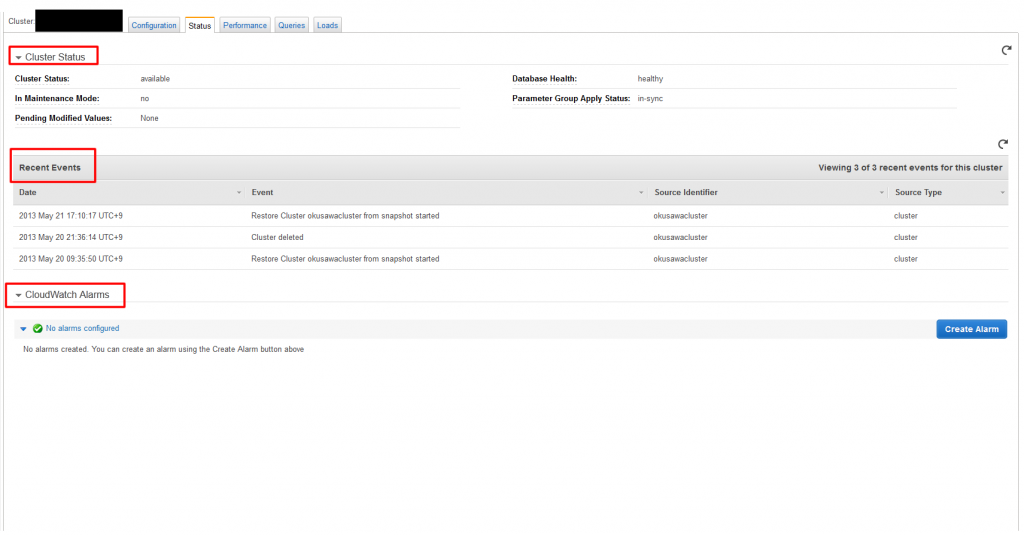This screenshot has height=535, width=1024.
Task: Open the Source Type column menu arrow
Action: click(1002, 193)
